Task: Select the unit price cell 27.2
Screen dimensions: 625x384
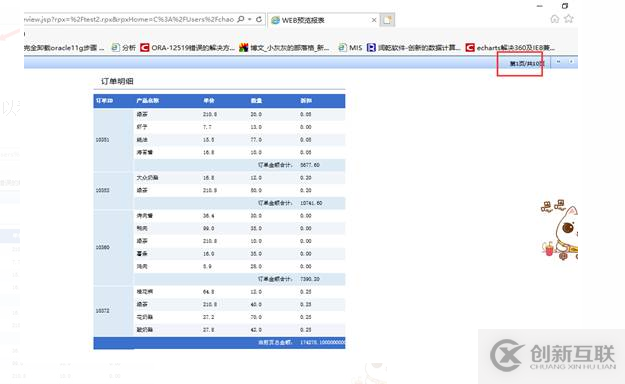Action: [208, 317]
